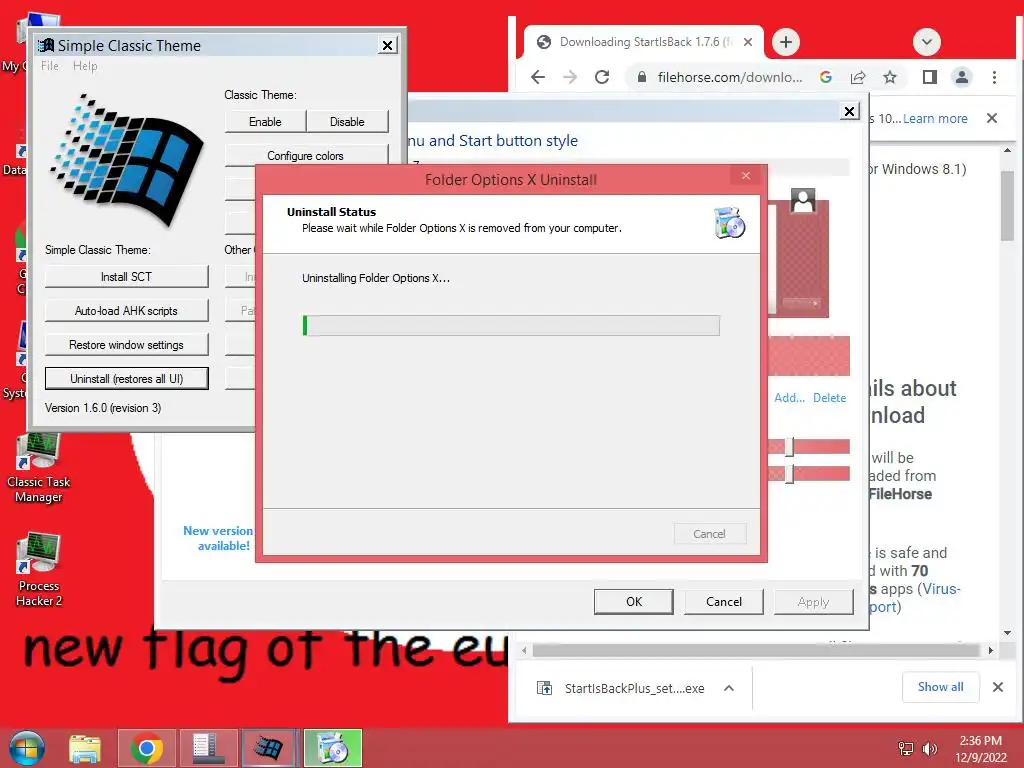Open Classic Task Manager desktop icon
Screen dimensions: 1024x768
click(x=39, y=468)
